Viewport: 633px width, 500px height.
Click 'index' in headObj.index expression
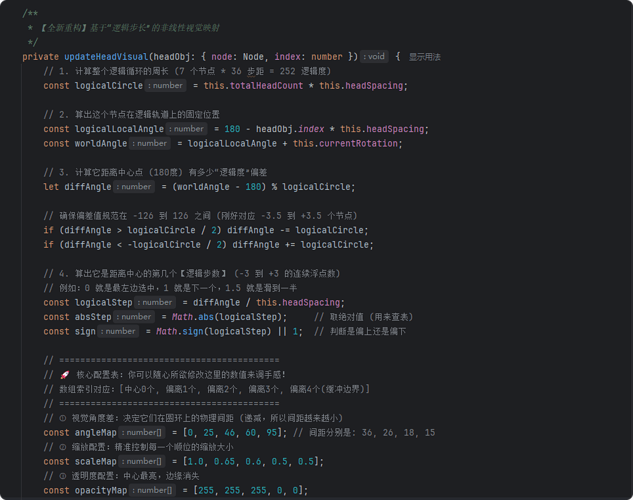point(311,129)
